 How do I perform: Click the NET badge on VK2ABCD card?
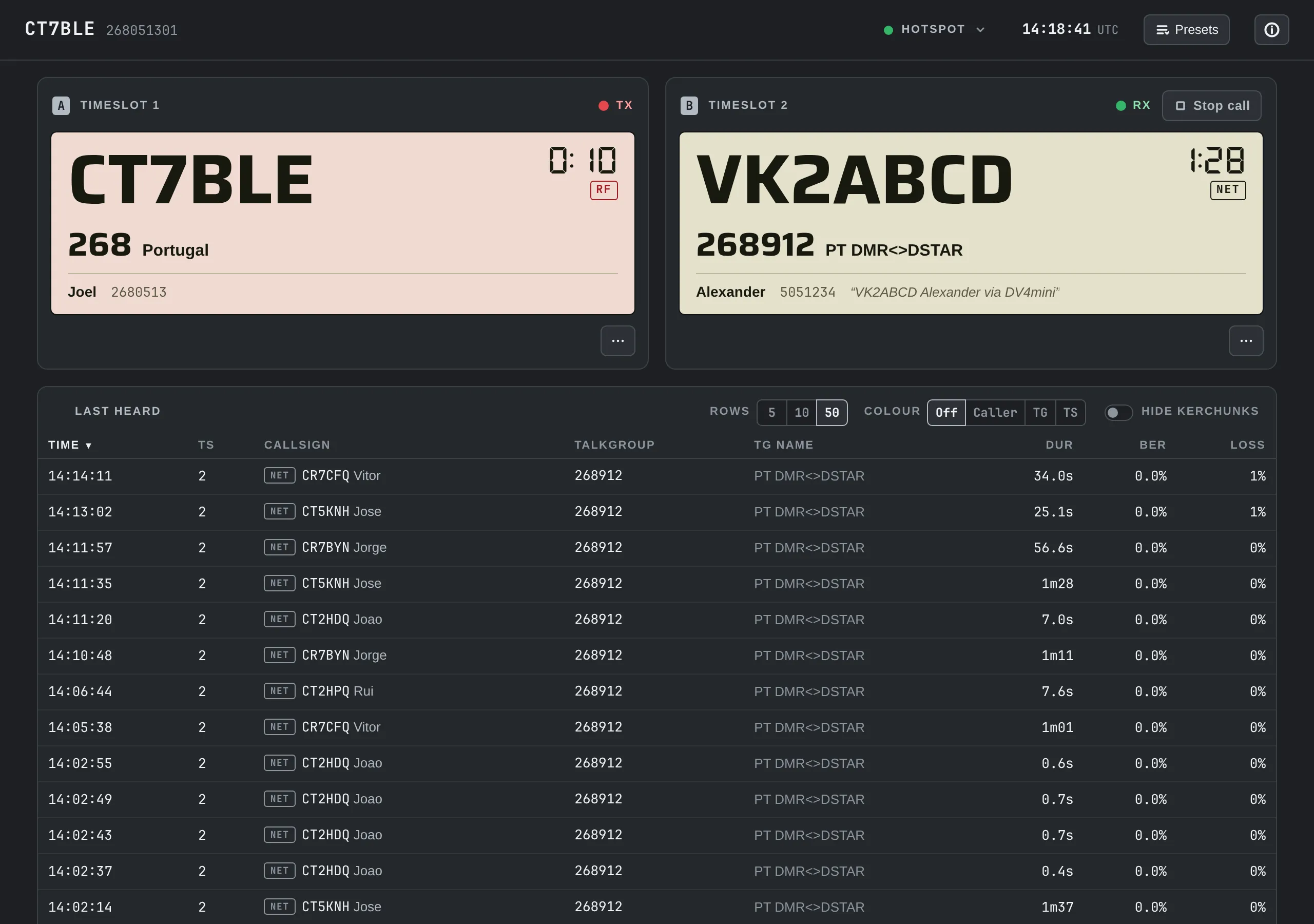pos(1228,190)
